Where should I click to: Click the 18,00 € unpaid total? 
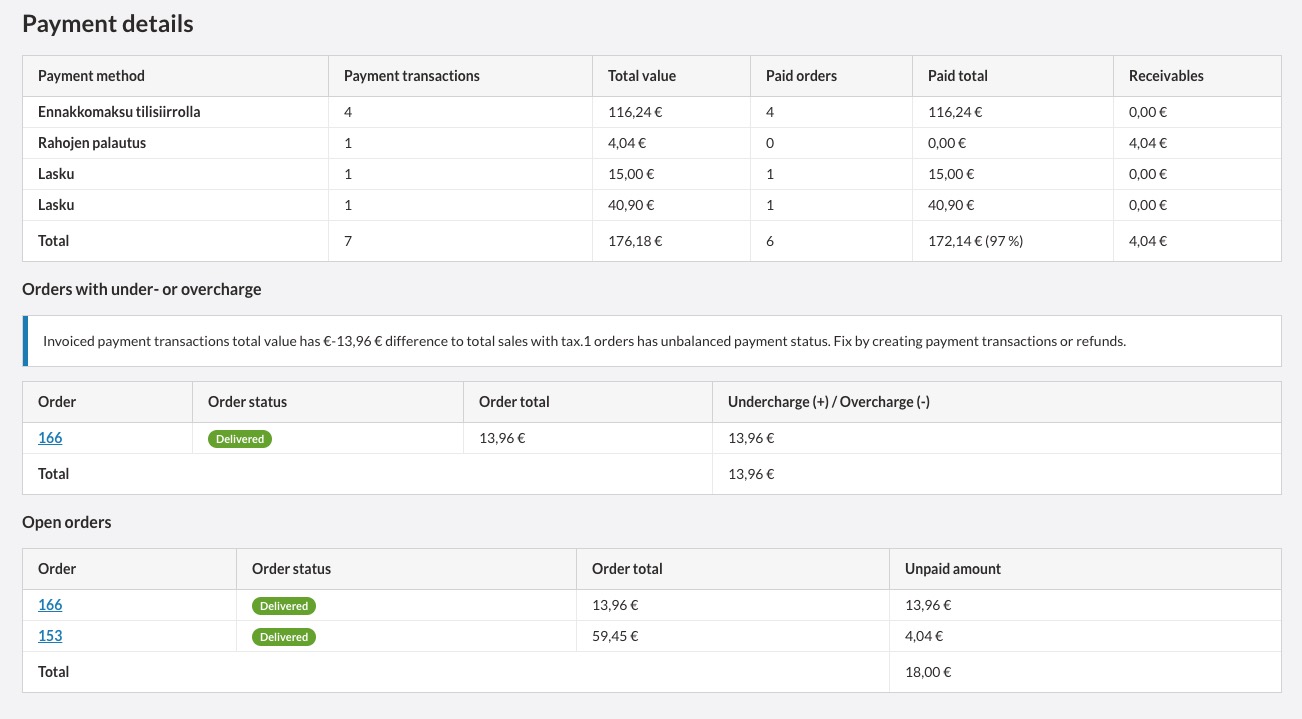[928, 672]
